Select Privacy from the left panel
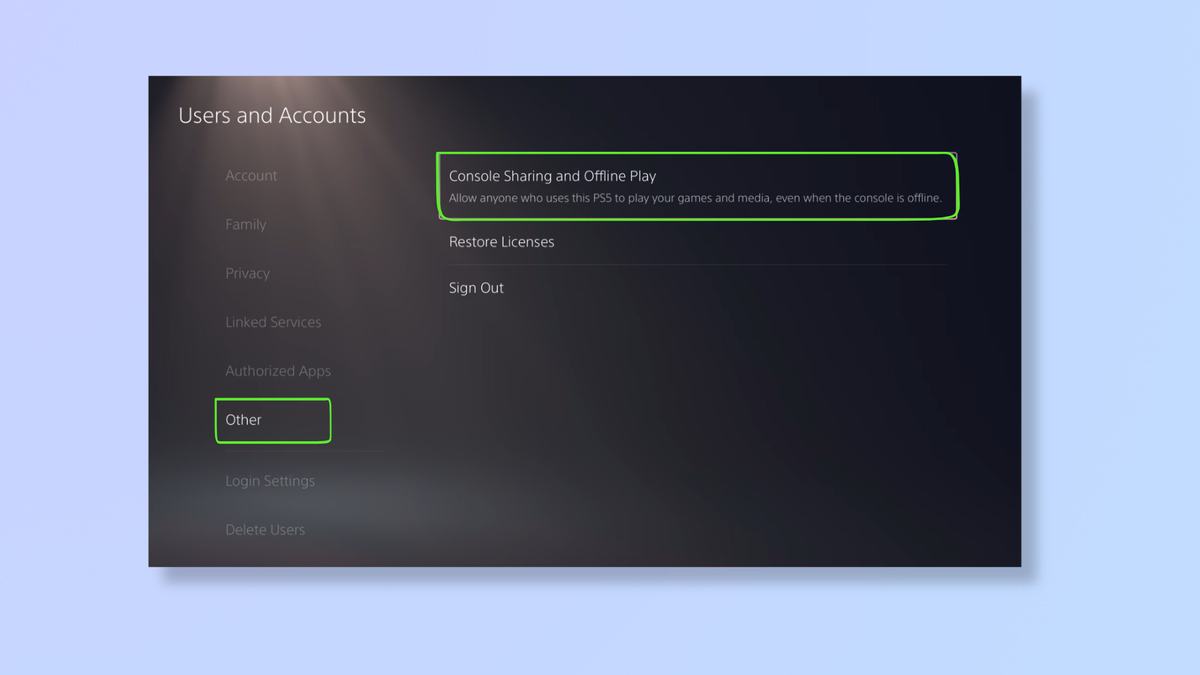Viewport: 1200px width, 675px height. point(247,272)
